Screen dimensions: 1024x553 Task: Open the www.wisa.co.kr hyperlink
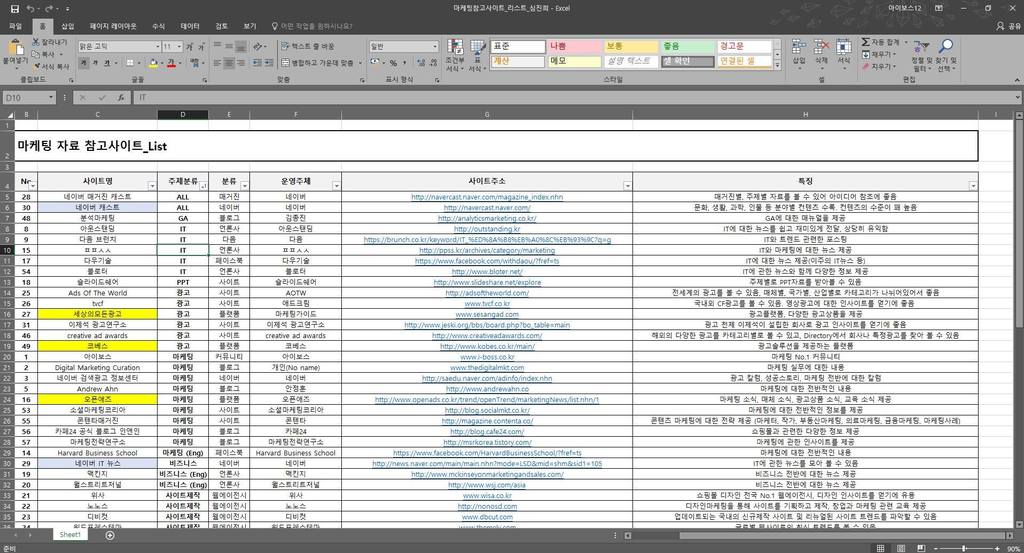point(487,496)
